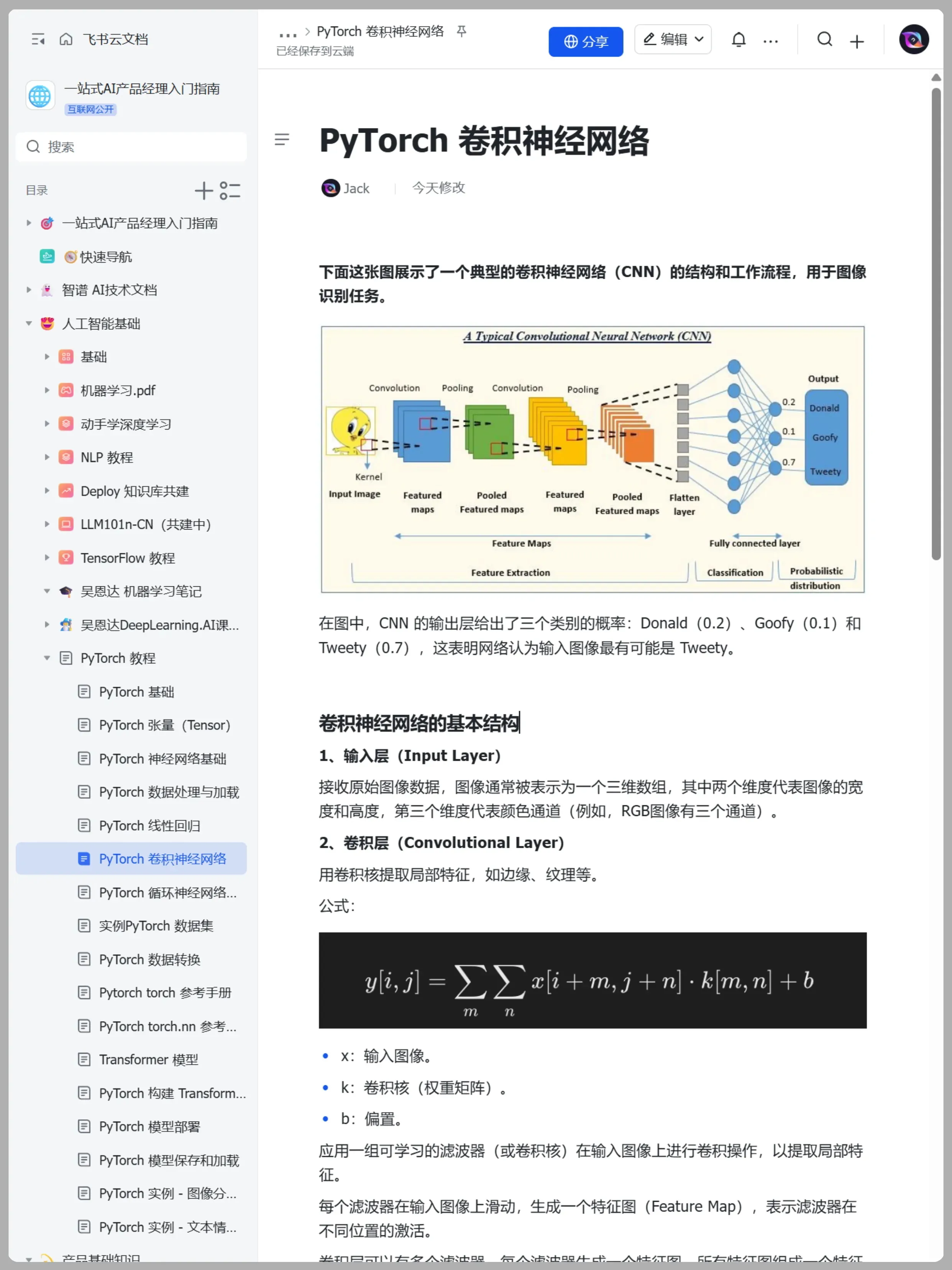The height and width of the screenshot is (1270, 952).
Task: Open user profile avatar
Action: pyautogui.click(x=914, y=39)
